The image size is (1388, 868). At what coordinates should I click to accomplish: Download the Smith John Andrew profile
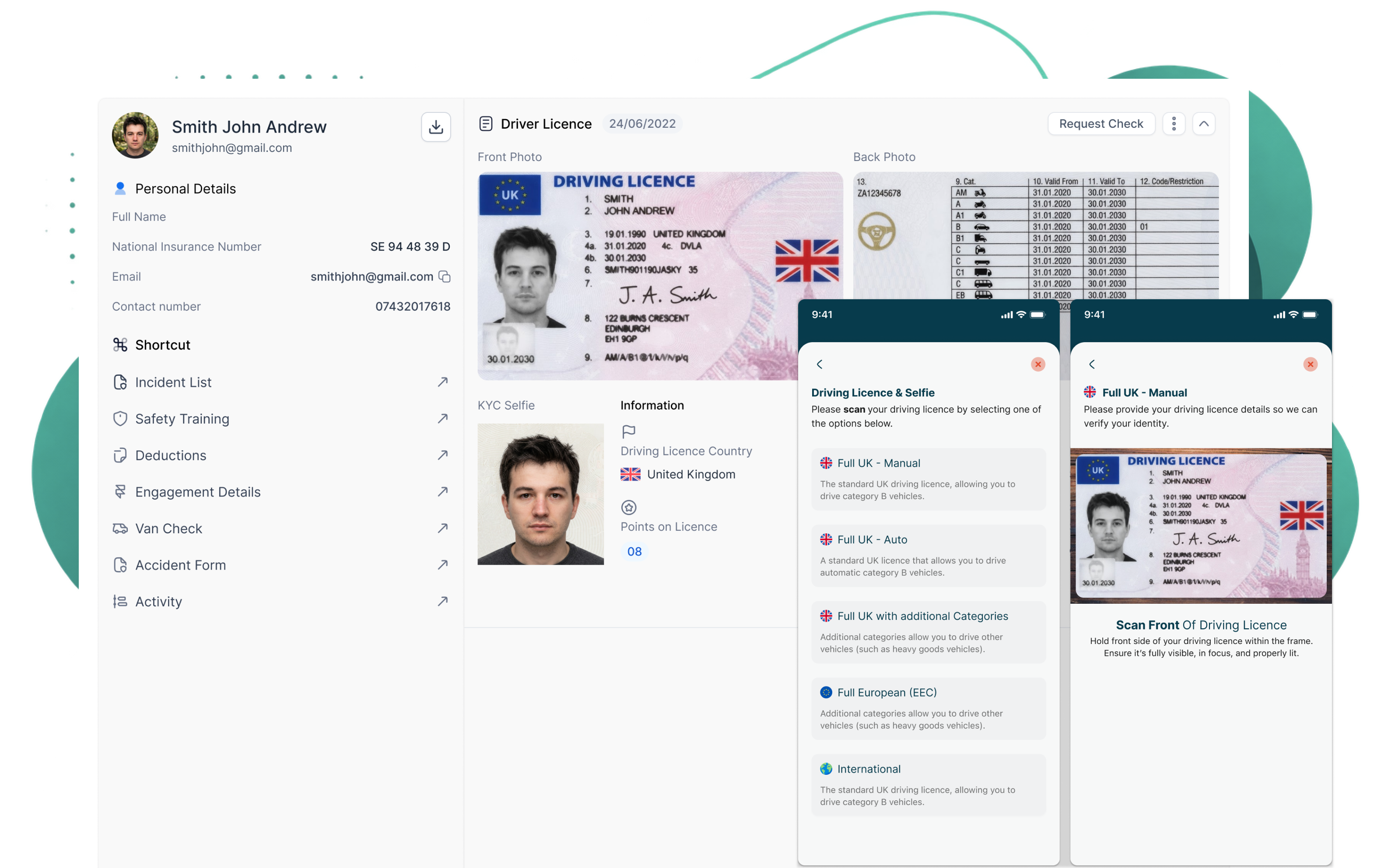[x=436, y=126]
